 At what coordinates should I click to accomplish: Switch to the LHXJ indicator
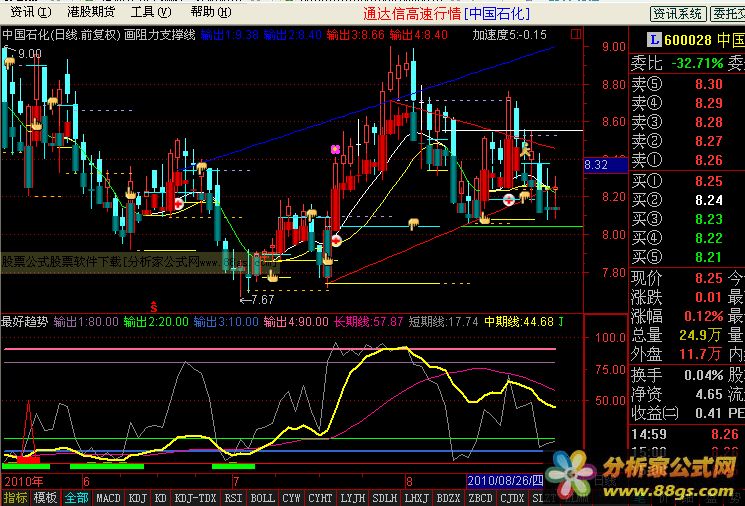click(x=417, y=498)
